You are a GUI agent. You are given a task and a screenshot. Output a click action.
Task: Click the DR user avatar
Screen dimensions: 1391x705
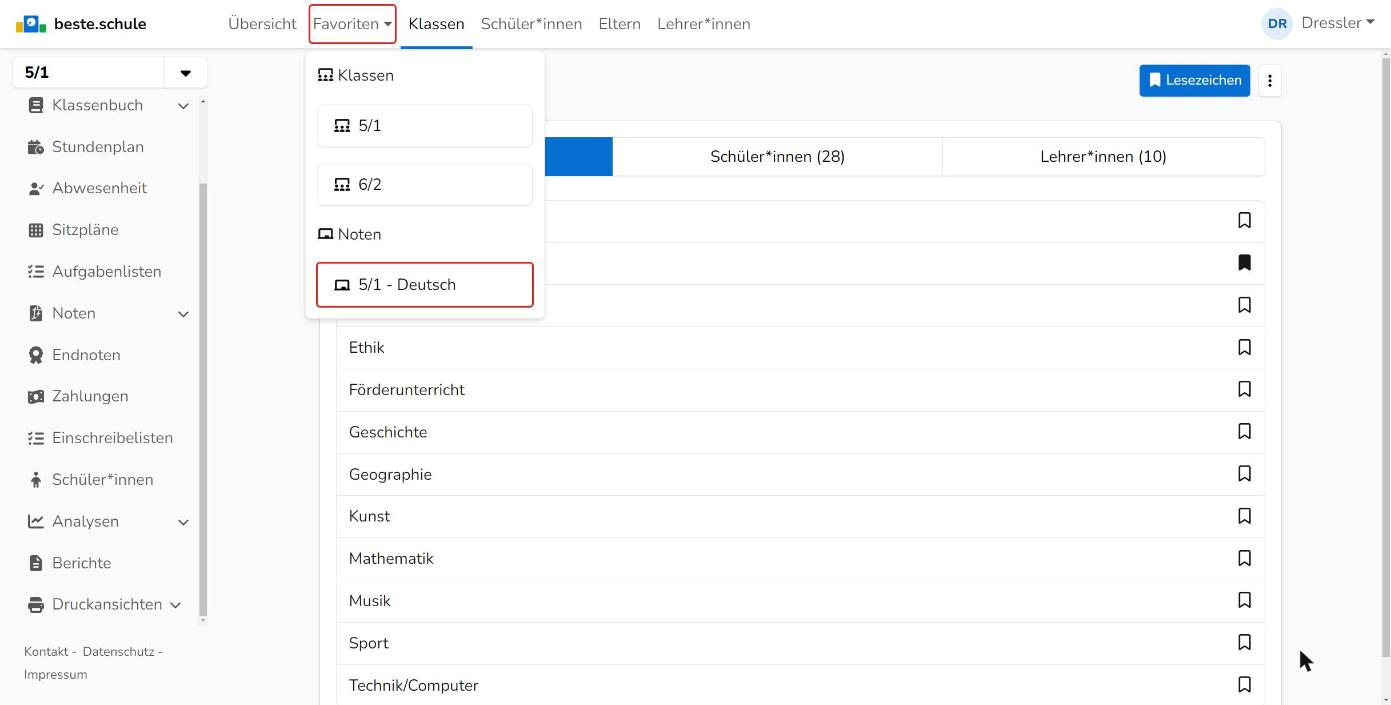click(x=1277, y=24)
